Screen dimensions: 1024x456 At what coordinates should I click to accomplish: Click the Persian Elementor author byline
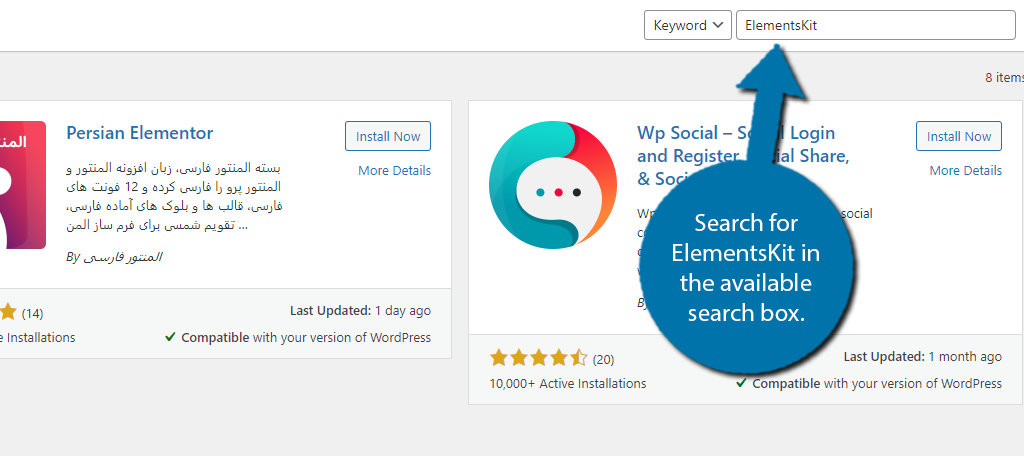(x=114, y=257)
